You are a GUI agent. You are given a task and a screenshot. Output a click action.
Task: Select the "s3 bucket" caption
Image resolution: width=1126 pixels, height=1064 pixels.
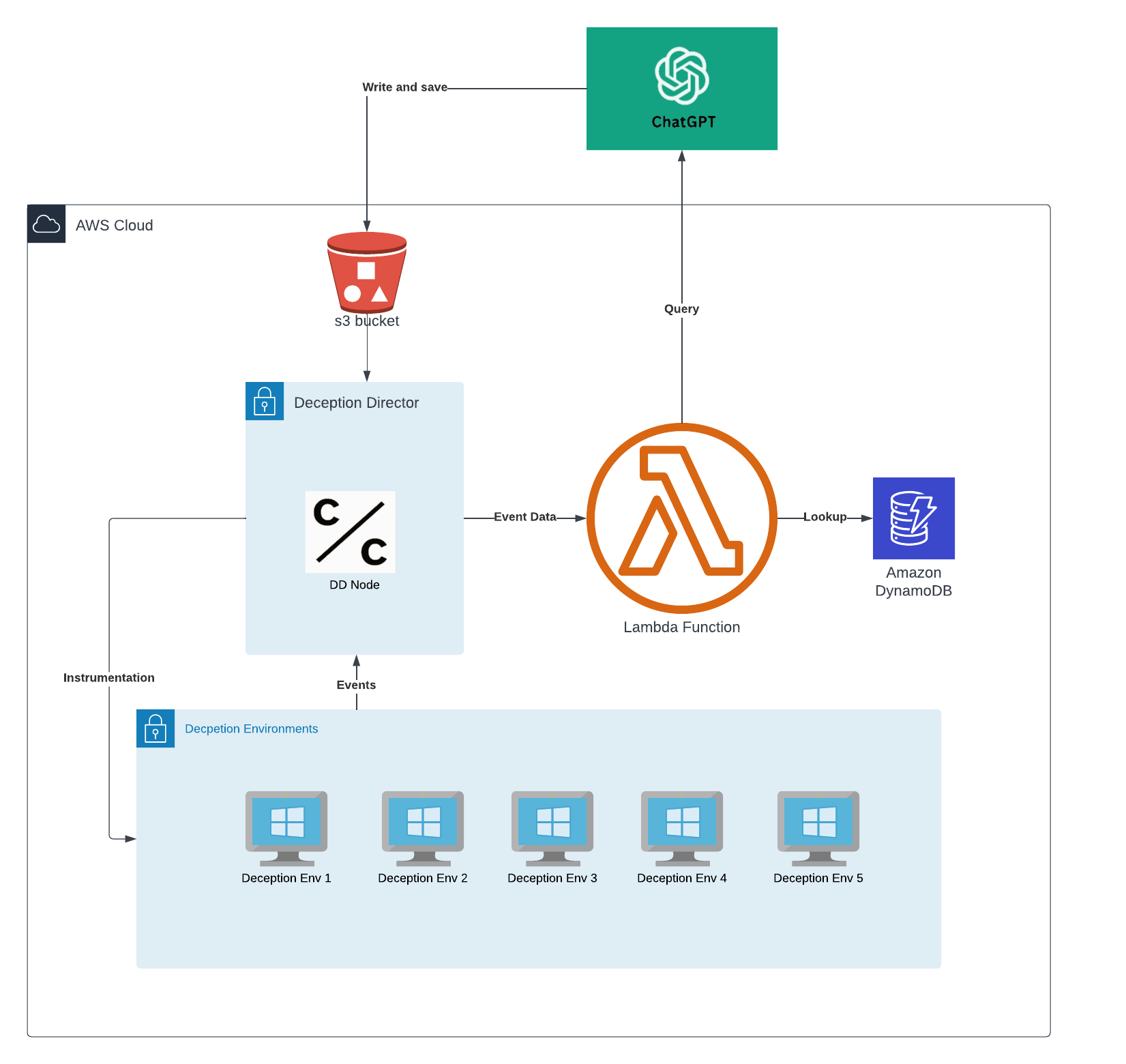(x=367, y=321)
